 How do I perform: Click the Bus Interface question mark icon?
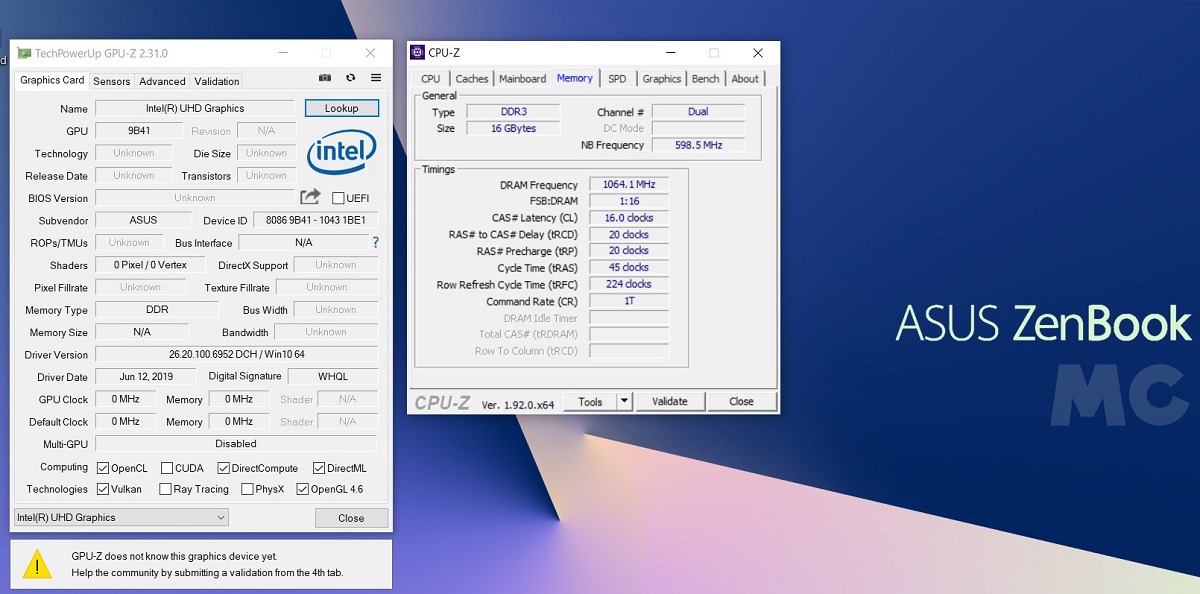click(376, 242)
